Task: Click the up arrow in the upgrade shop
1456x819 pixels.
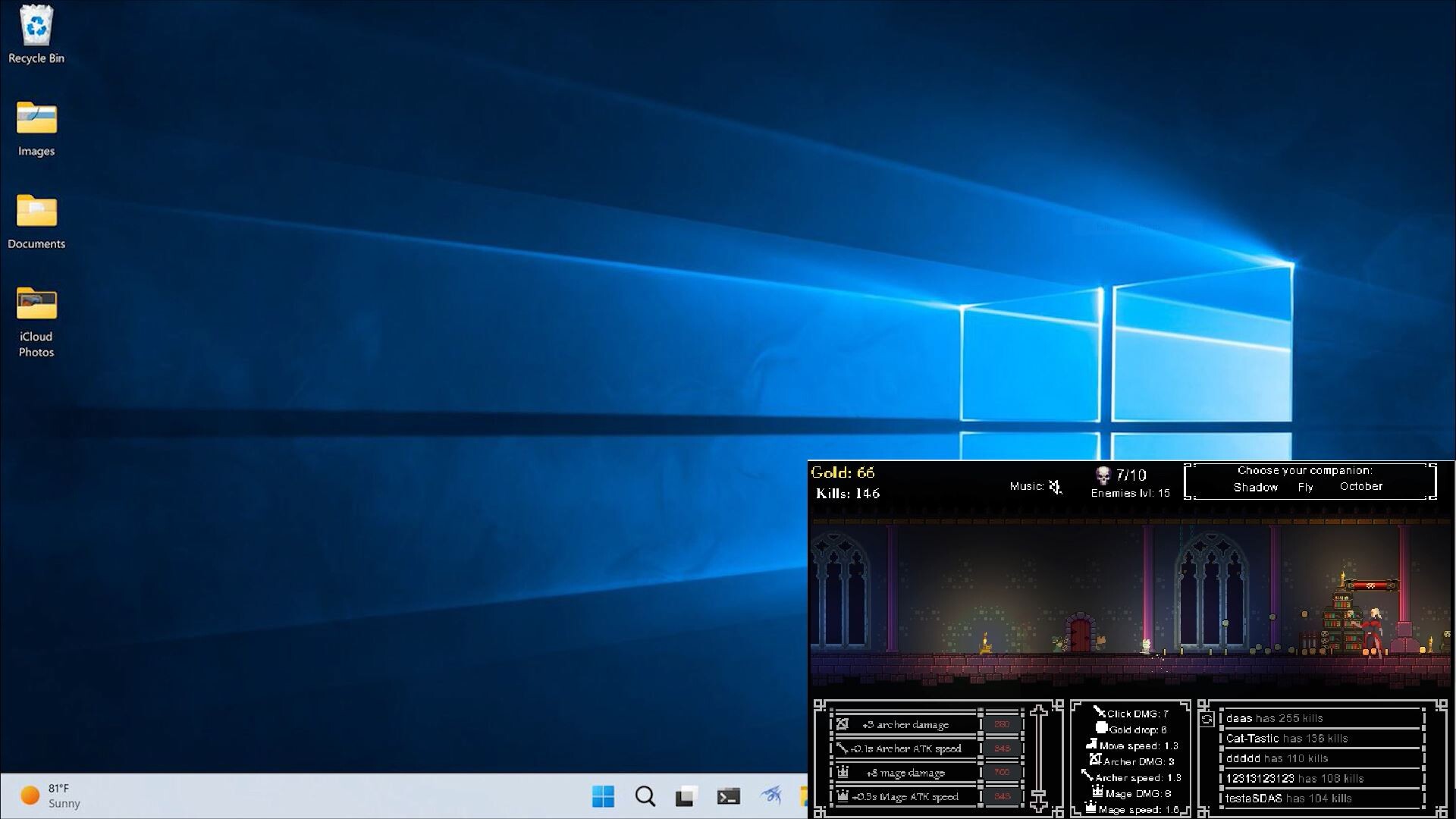Action: (x=1038, y=712)
